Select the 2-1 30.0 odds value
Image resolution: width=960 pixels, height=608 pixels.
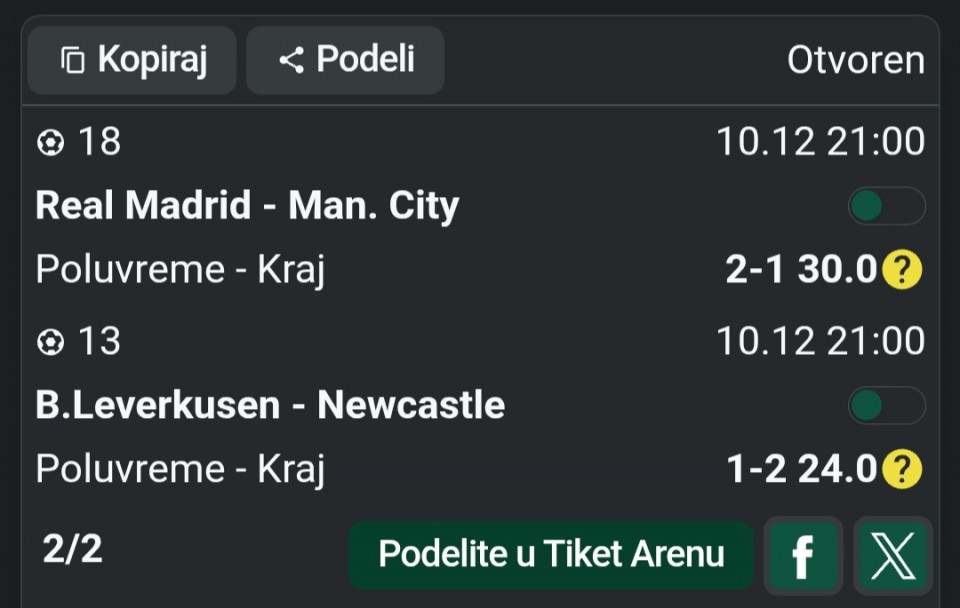tap(801, 269)
